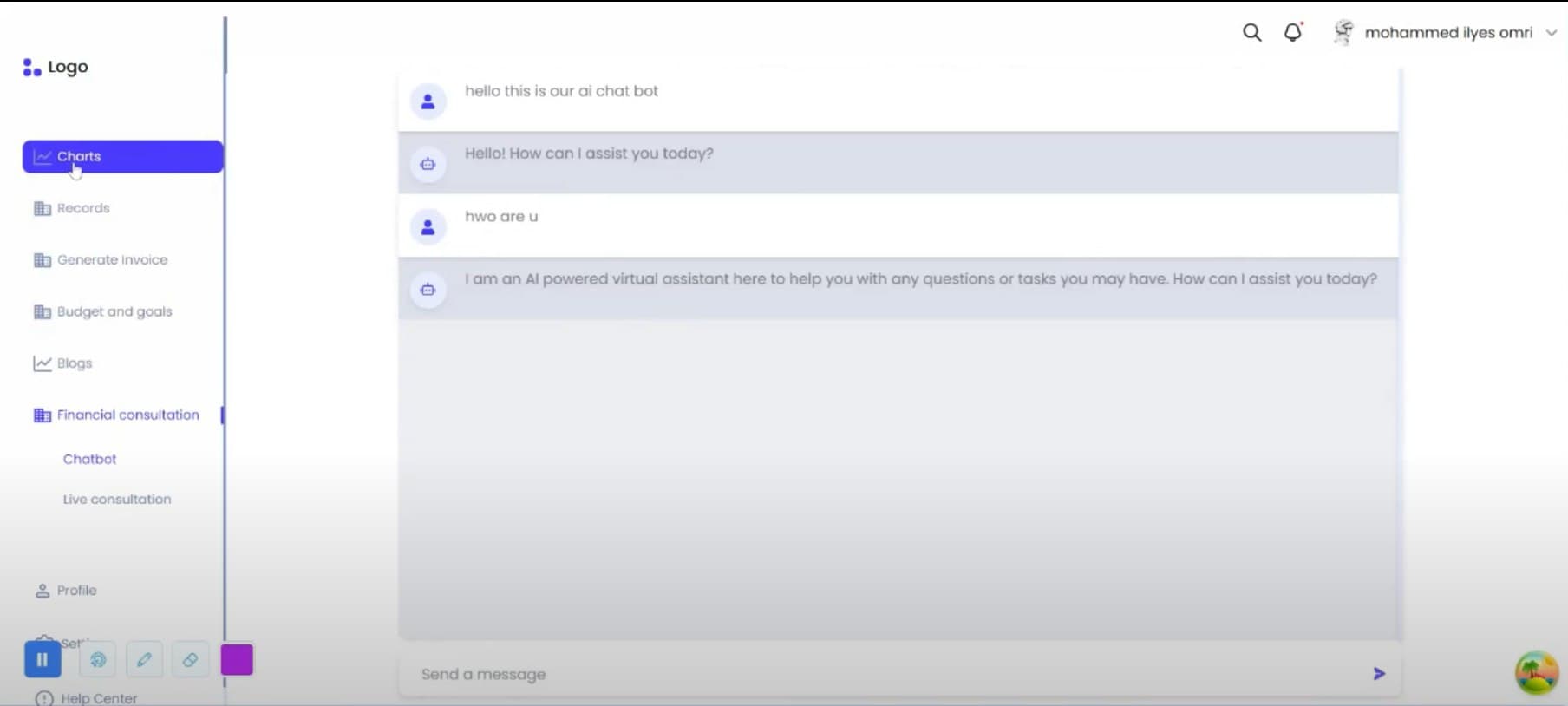The image size is (1568, 706).
Task: Expand the user account dropdown chevron
Action: coord(1551,33)
